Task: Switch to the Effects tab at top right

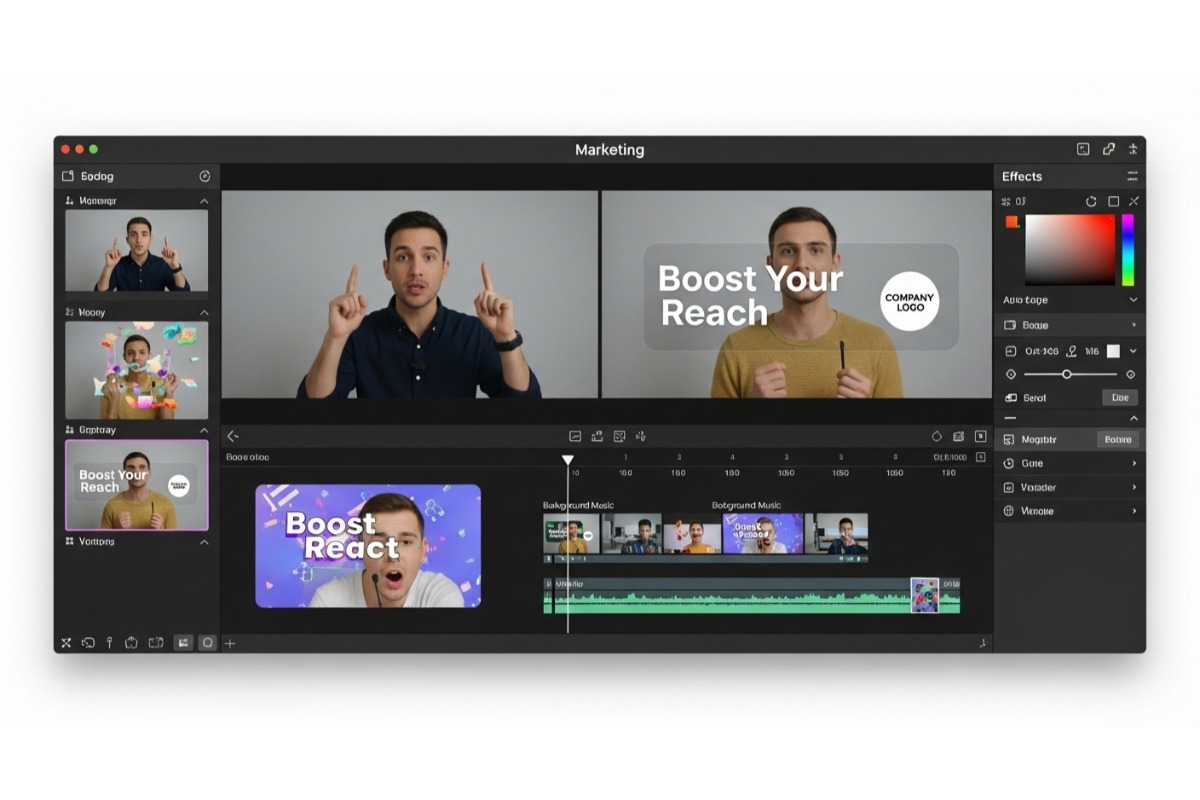Action: coord(1021,176)
